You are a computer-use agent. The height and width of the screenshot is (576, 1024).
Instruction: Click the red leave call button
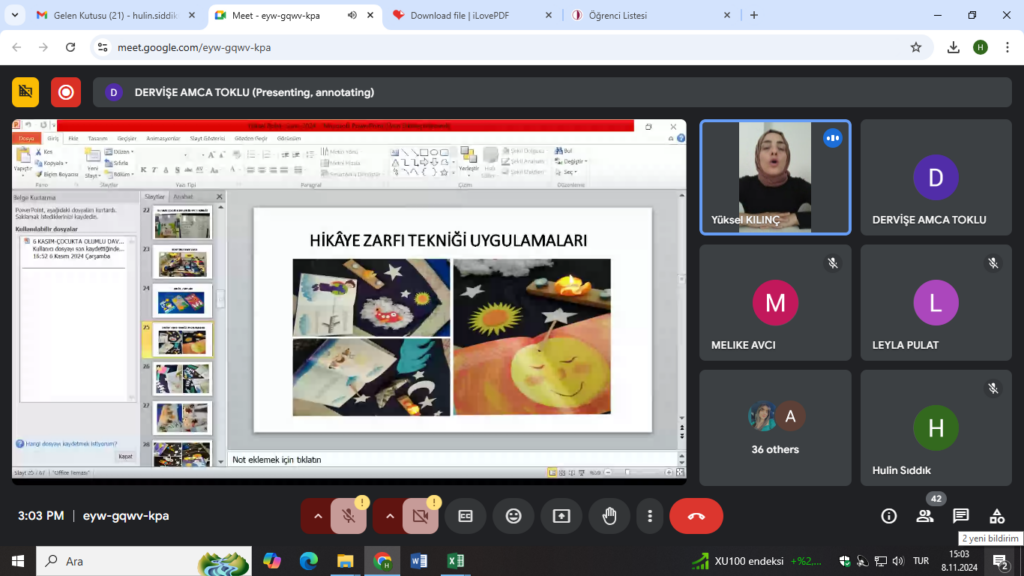[x=696, y=516]
